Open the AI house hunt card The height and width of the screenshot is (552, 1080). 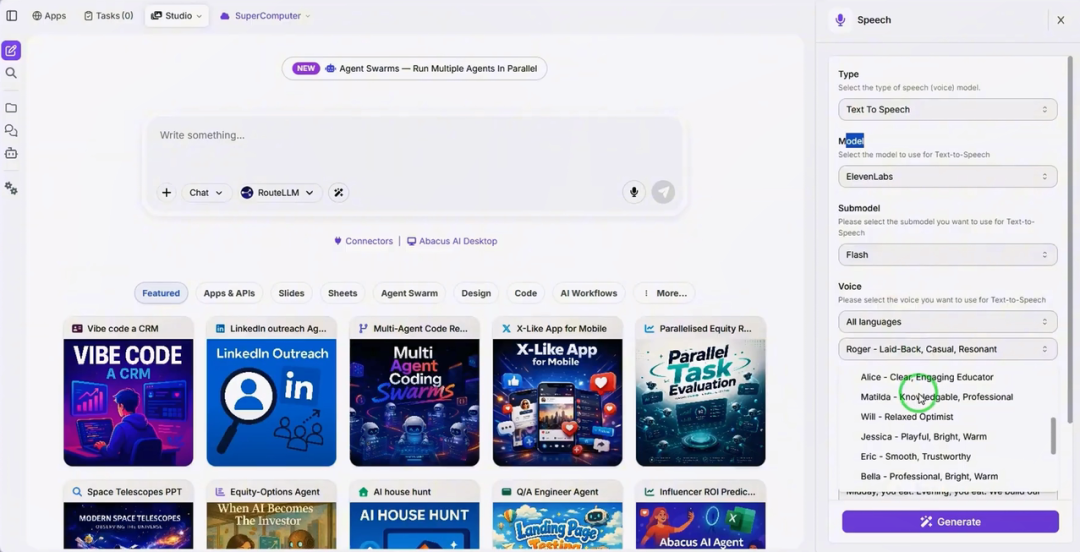(x=415, y=515)
